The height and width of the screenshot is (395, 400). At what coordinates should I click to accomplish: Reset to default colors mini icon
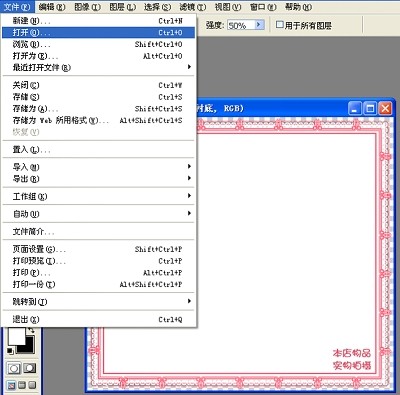coord(10,350)
